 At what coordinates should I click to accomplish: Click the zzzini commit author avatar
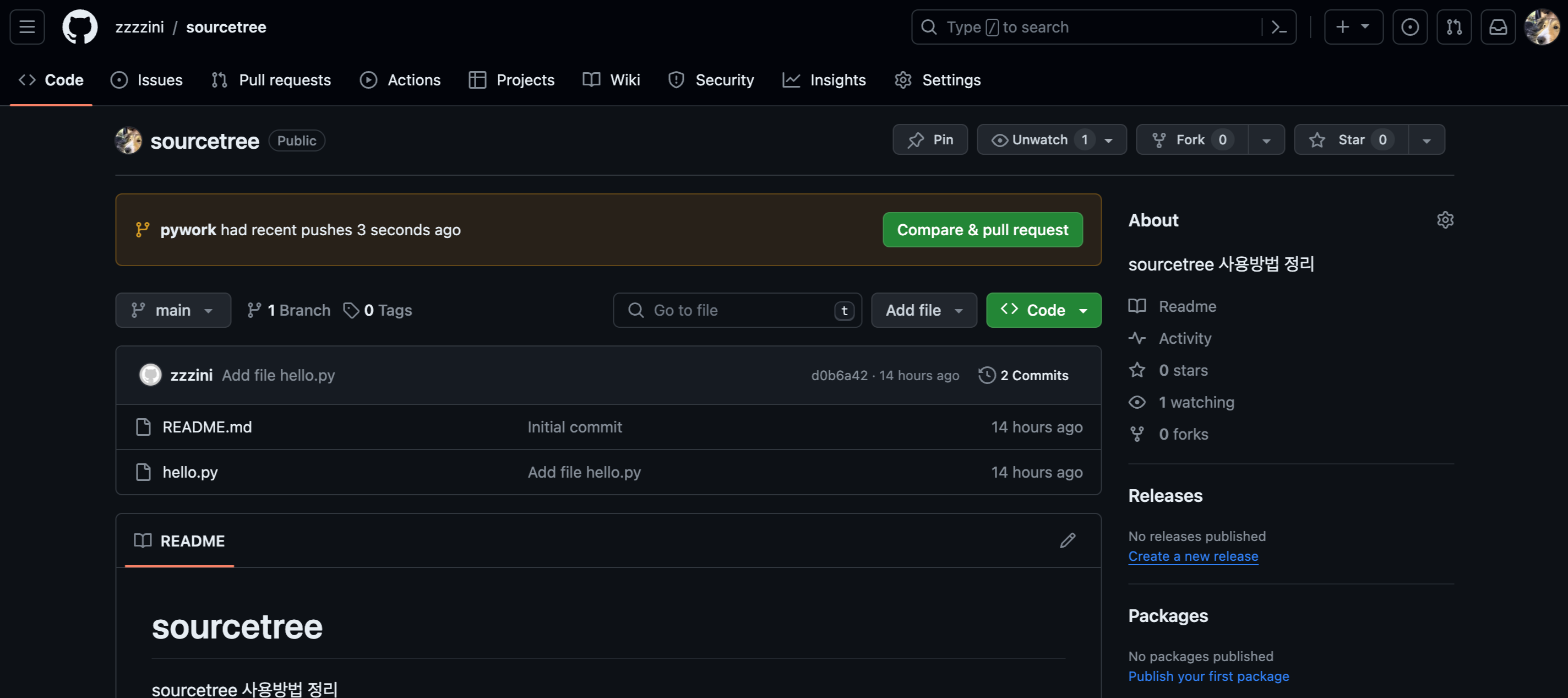pyautogui.click(x=150, y=375)
